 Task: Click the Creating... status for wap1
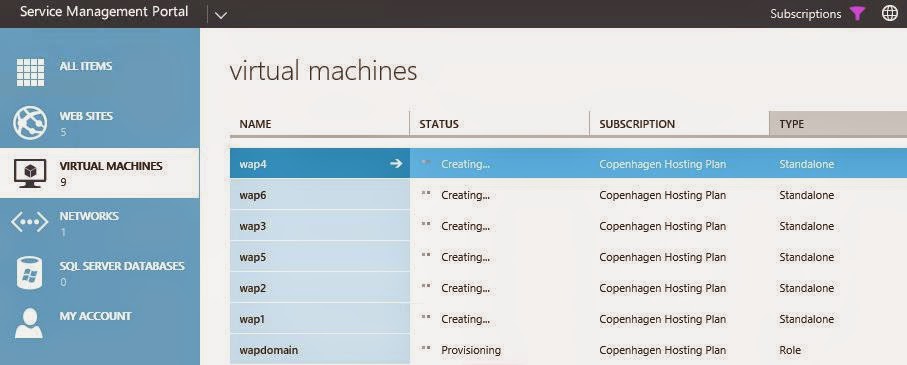(x=465, y=319)
